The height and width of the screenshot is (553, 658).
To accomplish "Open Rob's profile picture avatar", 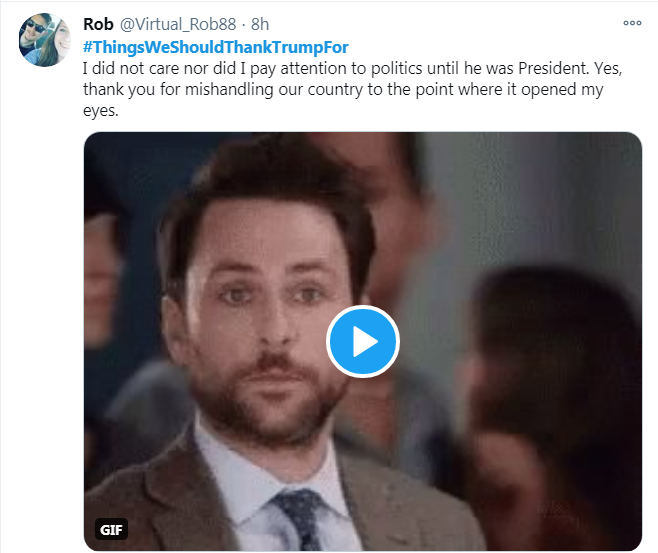I will tap(43, 42).
